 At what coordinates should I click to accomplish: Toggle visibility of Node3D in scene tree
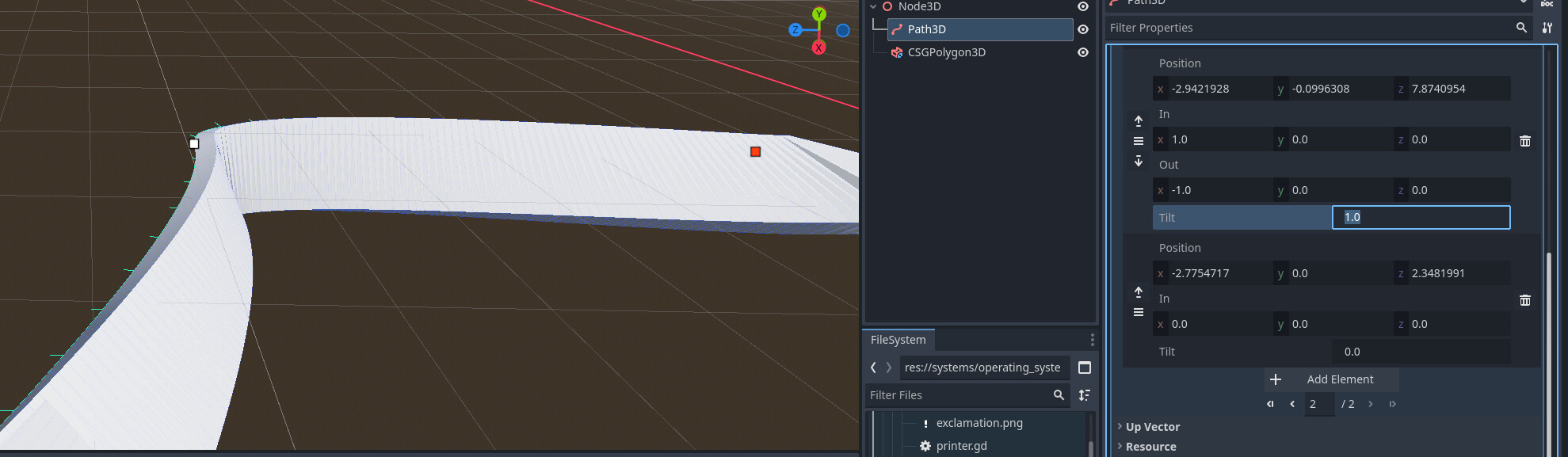click(x=1083, y=6)
